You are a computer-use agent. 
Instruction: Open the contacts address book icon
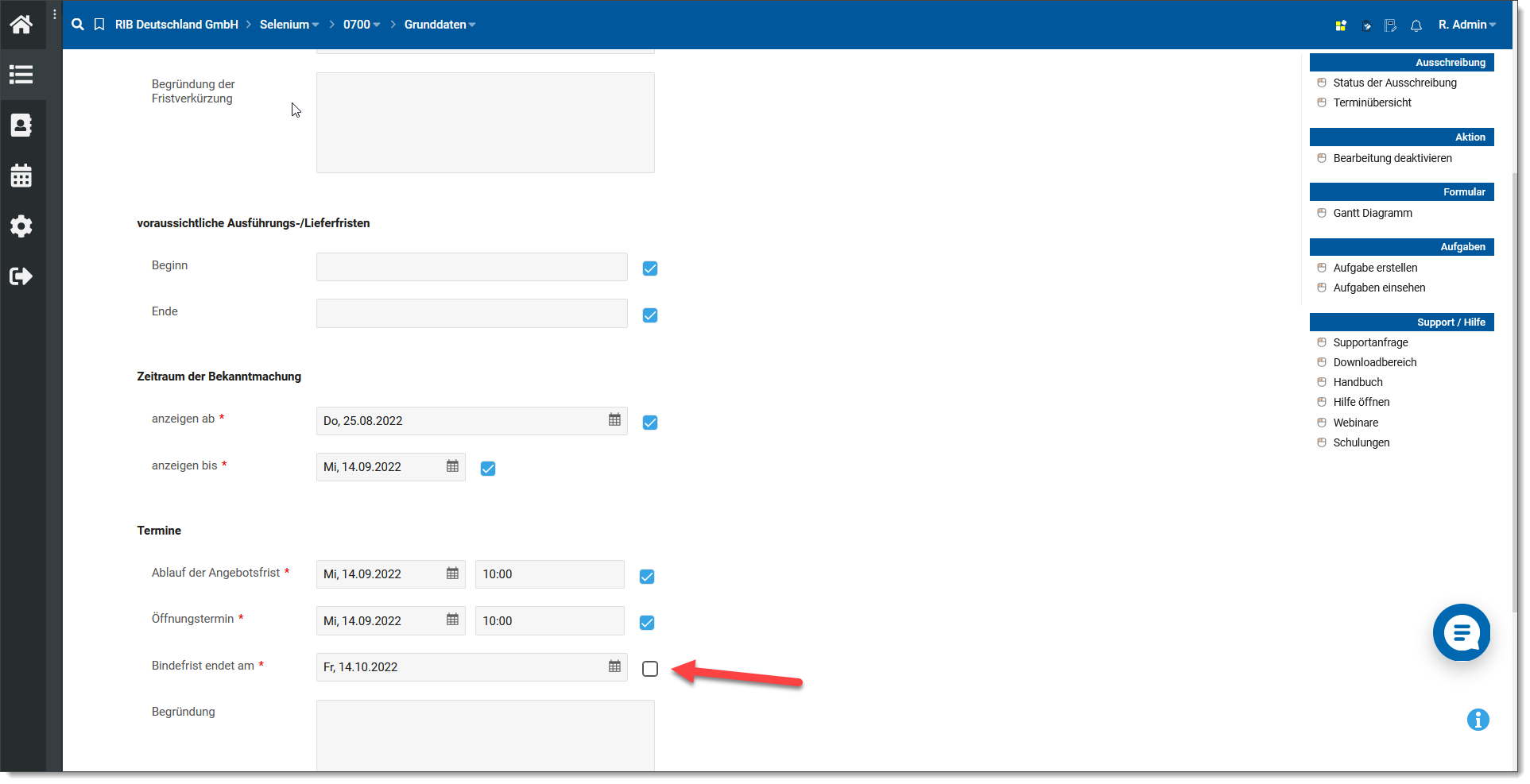(21, 126)
